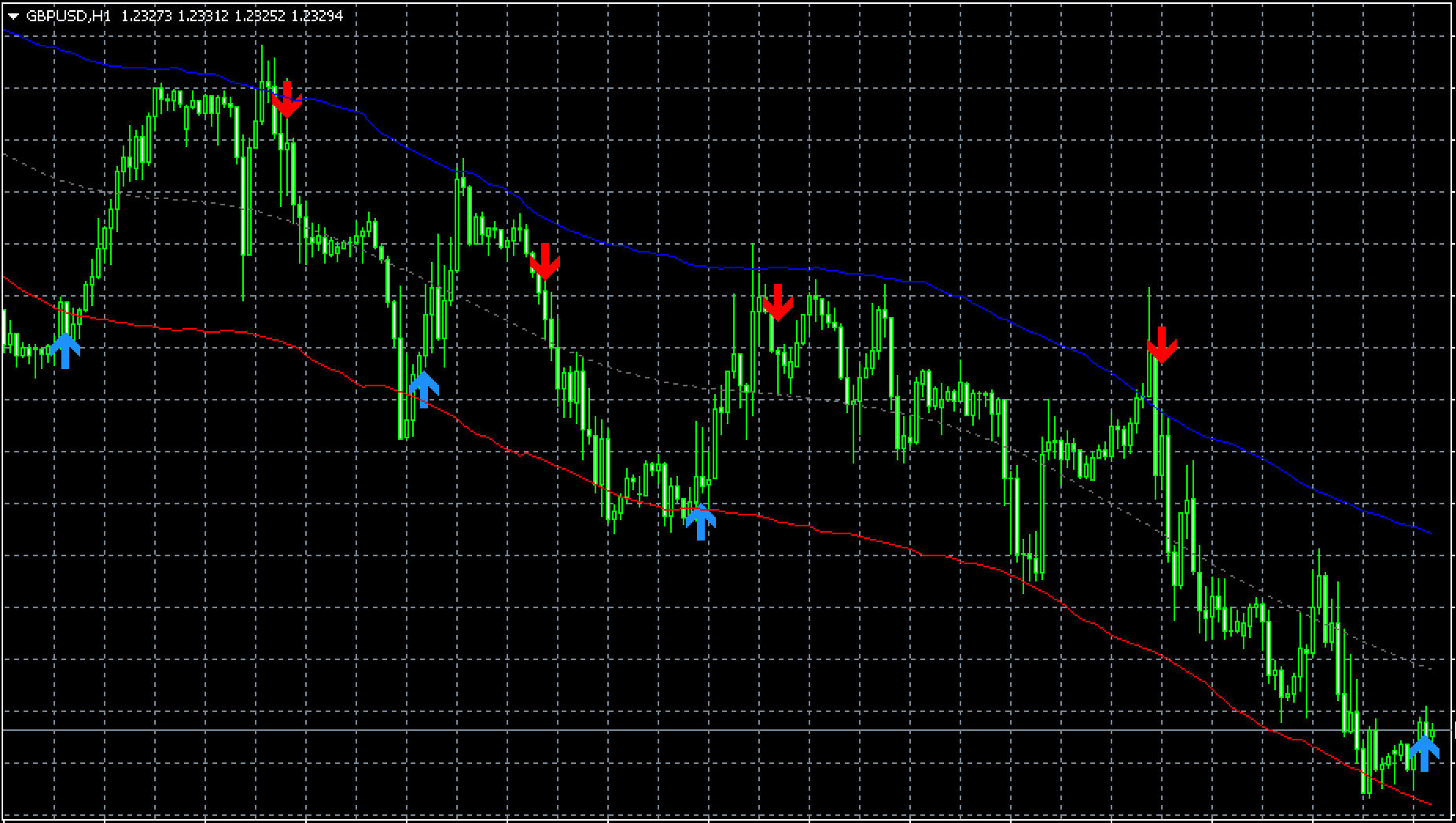
Task: Click the close price value 1.23294
Action: coord(317,16)
